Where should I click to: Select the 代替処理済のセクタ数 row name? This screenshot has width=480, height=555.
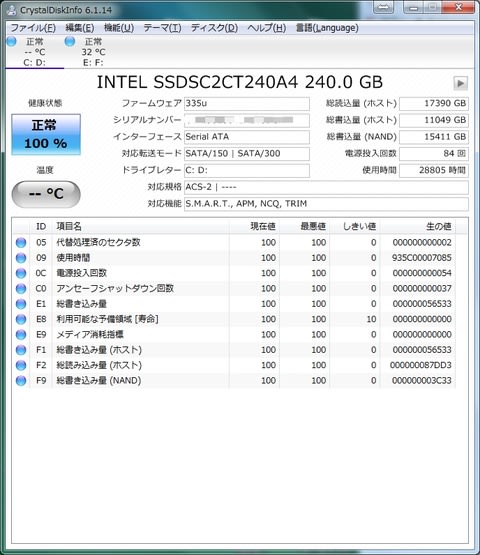pyautogui.click(x=98, y=242)
